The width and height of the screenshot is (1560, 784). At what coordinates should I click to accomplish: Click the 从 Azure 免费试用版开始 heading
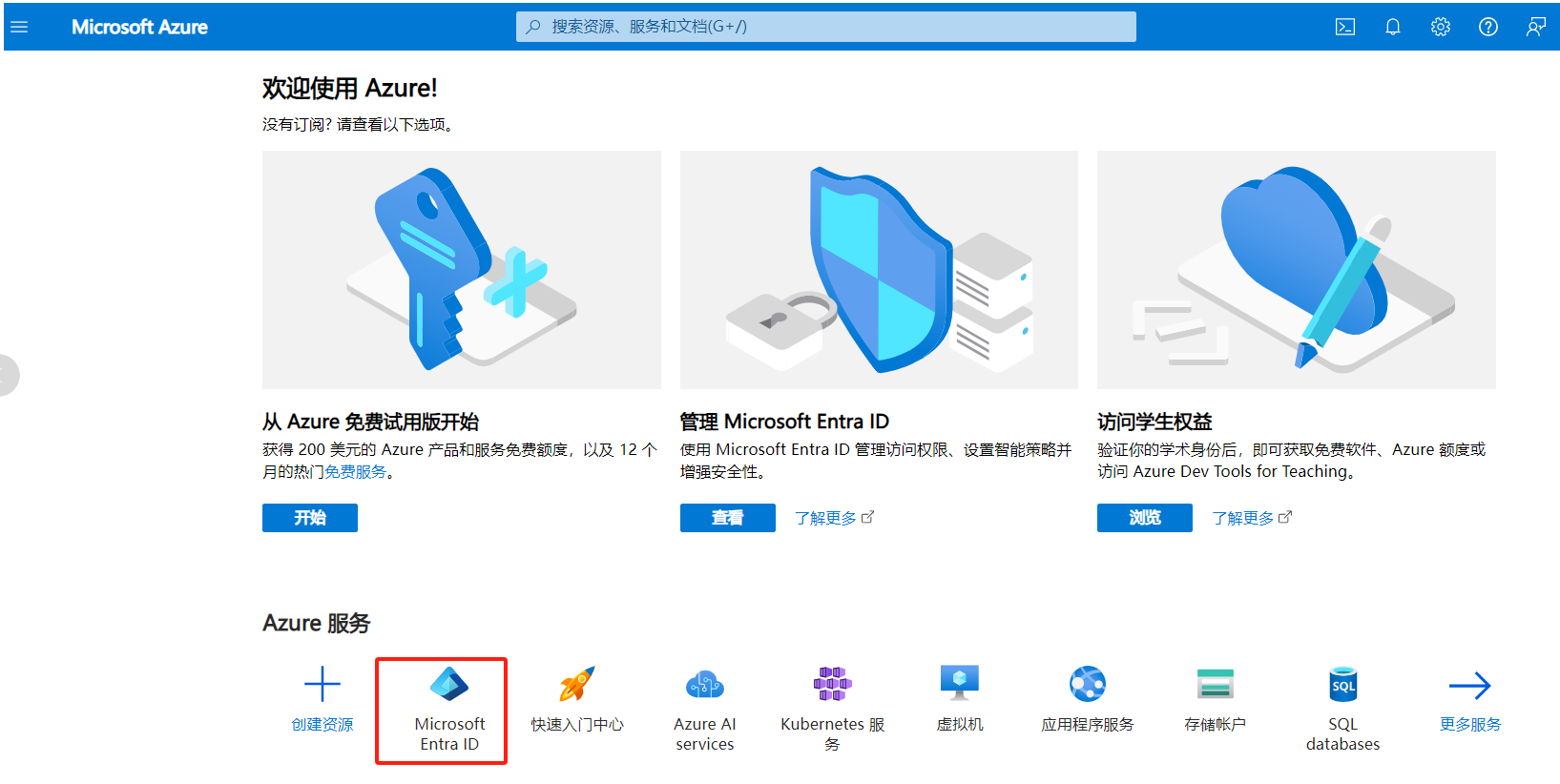(x=370, y=422)
